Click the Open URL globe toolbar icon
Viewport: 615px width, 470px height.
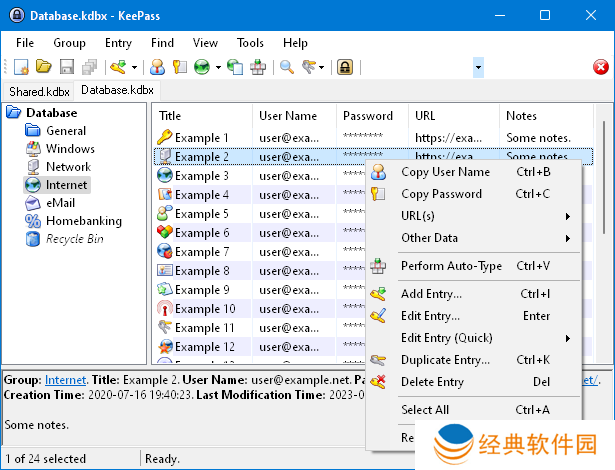click(202, 67)
